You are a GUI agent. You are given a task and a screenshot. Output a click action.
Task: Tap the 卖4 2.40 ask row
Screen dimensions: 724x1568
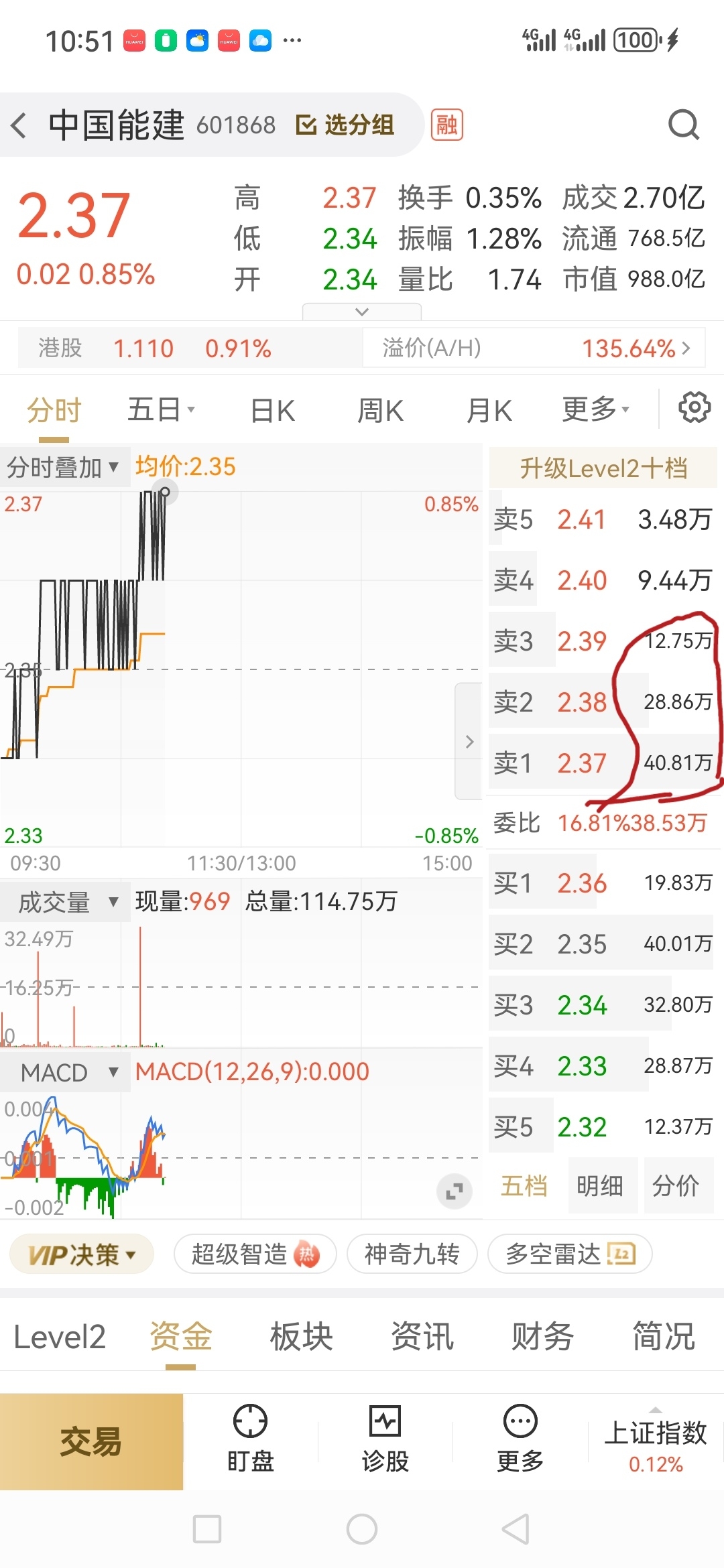(603, 580)
